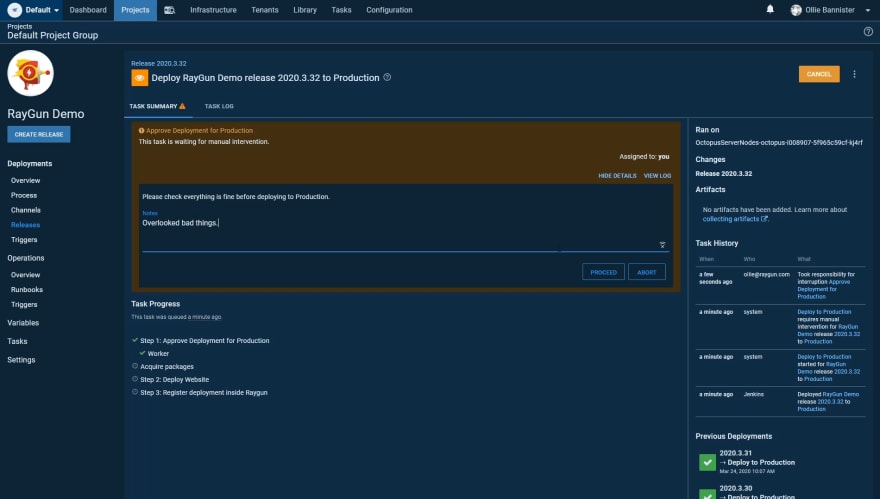Open the Channels sidebar link
This screenshot has height=499, width=880.
(26, 210)
